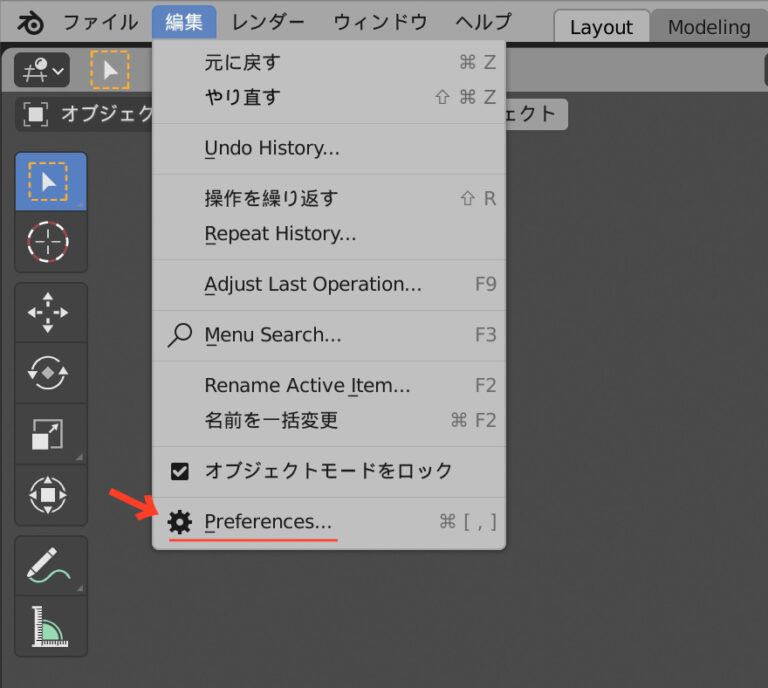Choose the Scale tool
This screenshot has width=768, height=688.
[x=50, y=435]
